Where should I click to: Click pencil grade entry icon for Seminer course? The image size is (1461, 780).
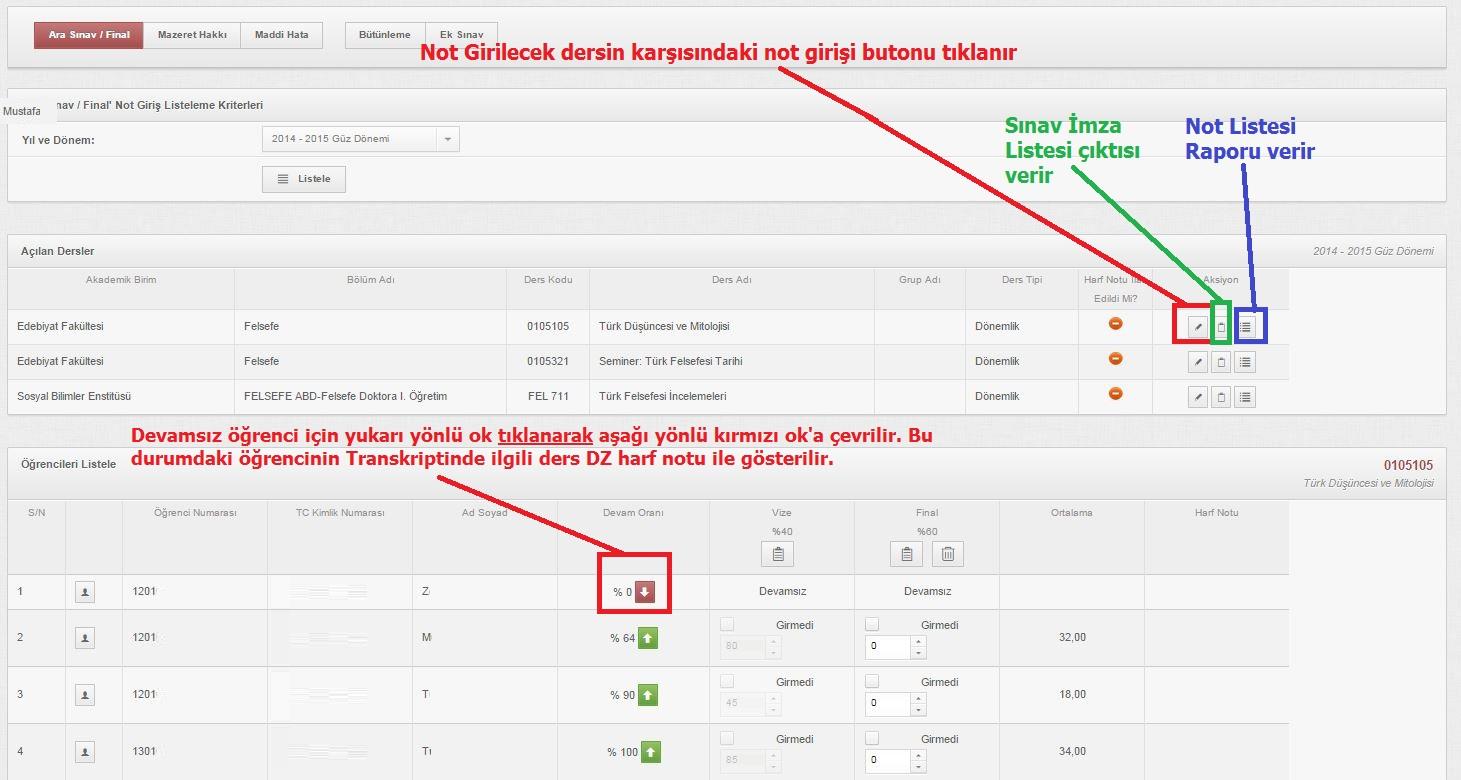(x=1197, y=362)
